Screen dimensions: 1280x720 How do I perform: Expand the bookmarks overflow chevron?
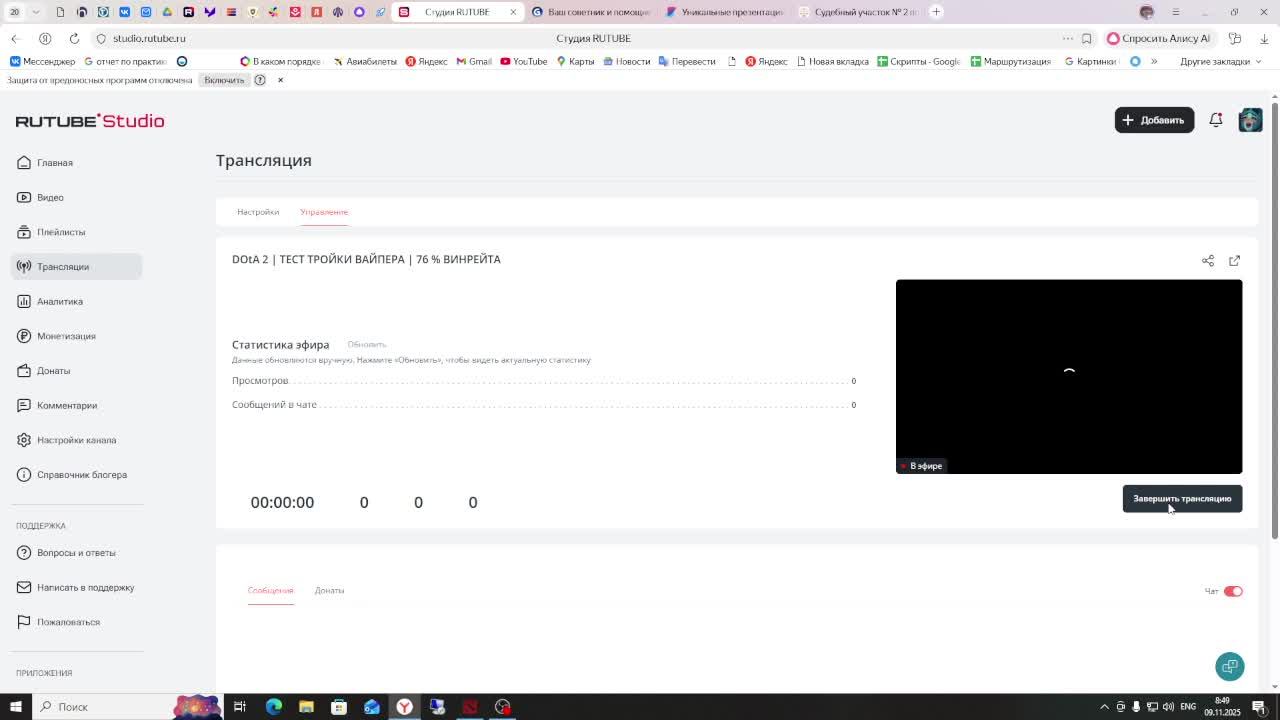(1154, 62)
